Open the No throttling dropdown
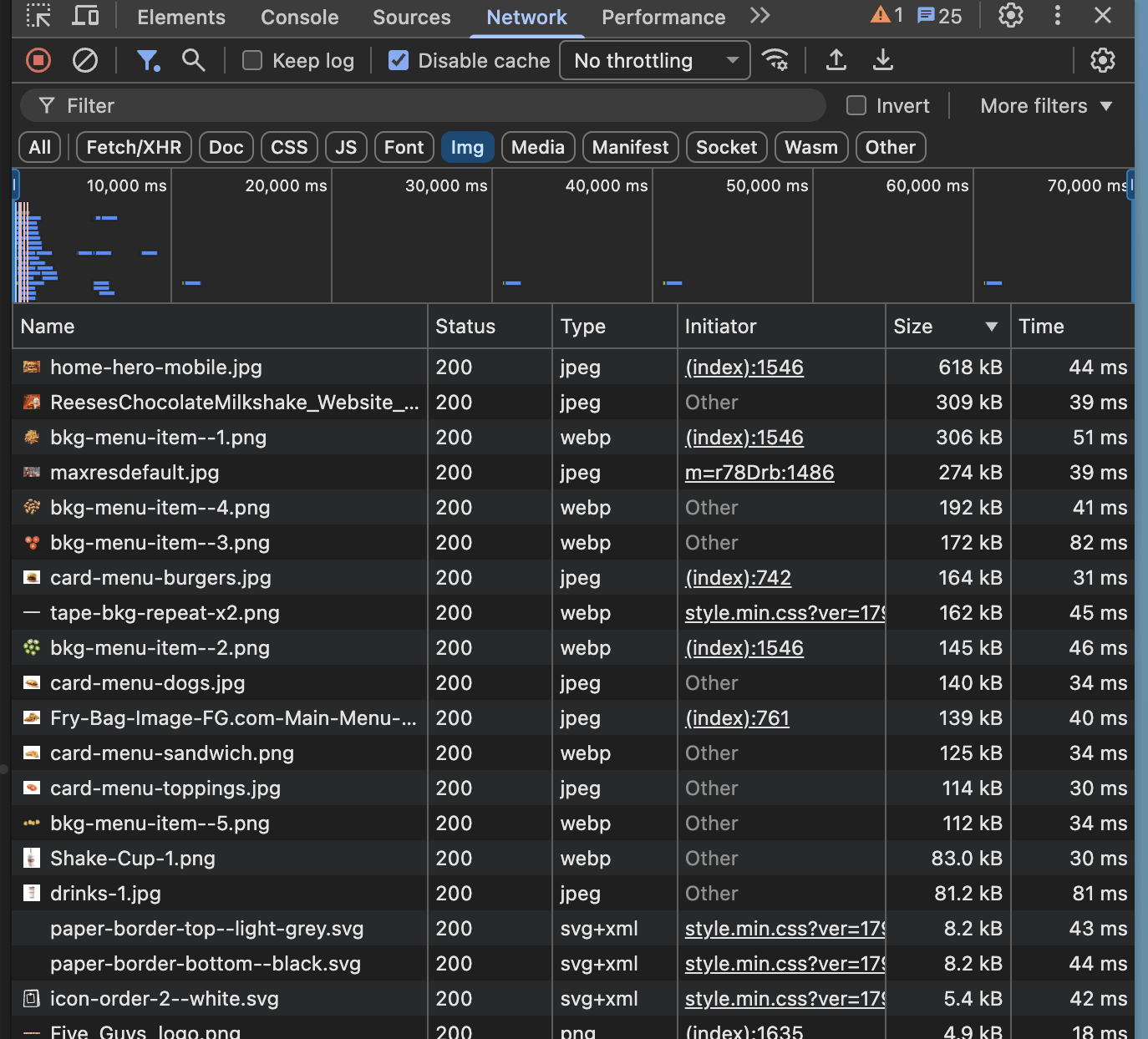Screen dimensions: 1148x1039 click(x=655, y=60)
